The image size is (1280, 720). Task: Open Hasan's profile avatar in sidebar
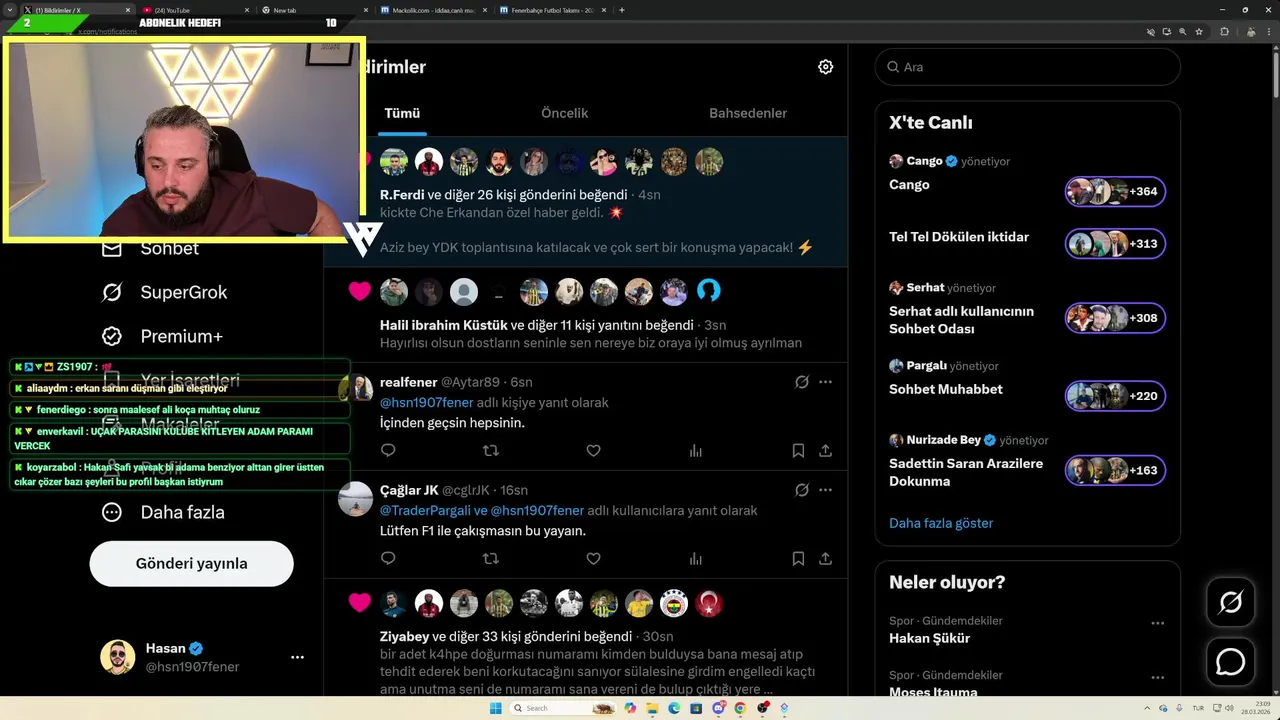pos(117,657)
